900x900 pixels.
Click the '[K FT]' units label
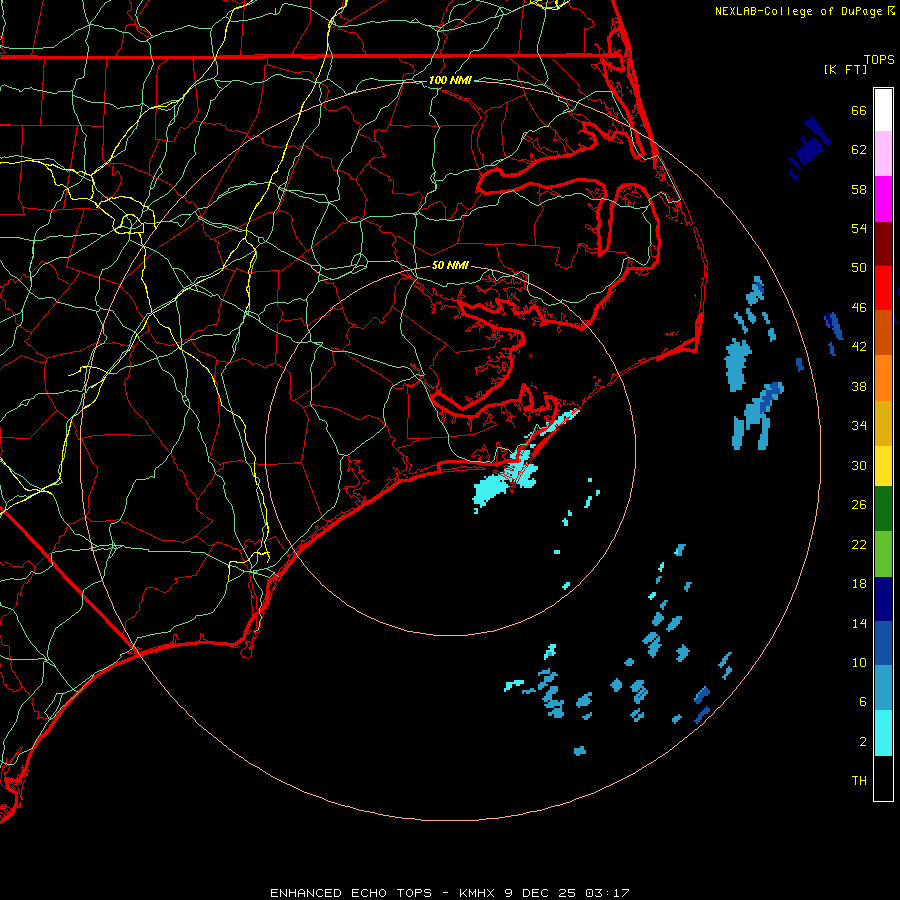click(845, 69)
